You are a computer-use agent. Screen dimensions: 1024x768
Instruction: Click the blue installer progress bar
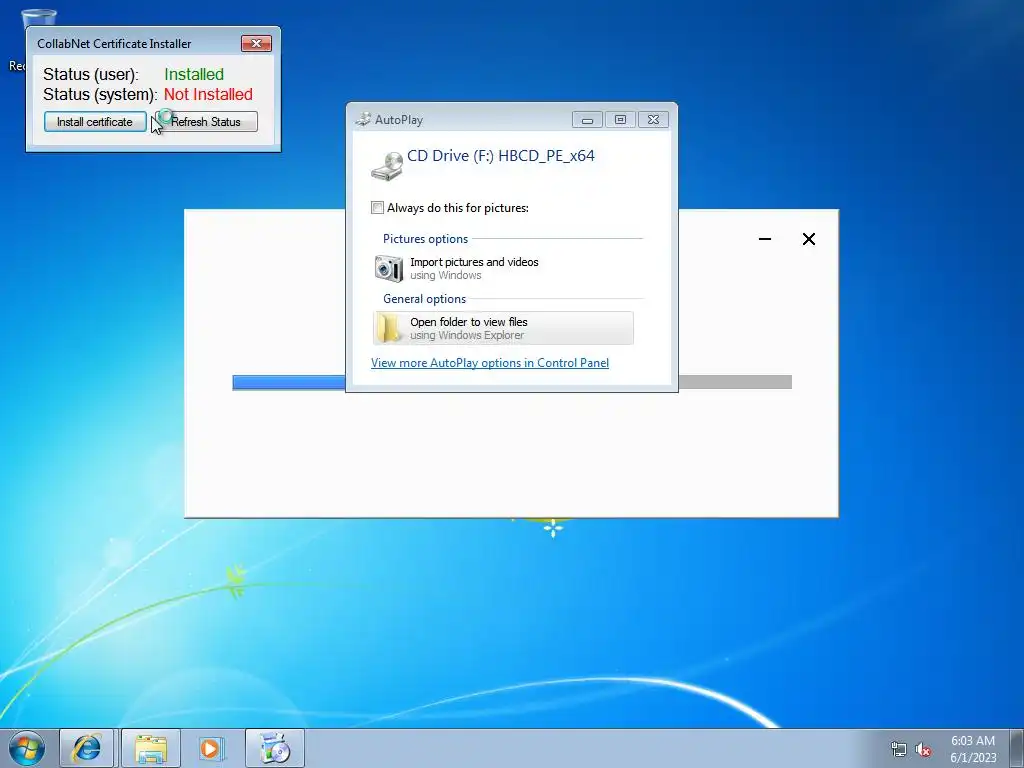coord(289,383)
